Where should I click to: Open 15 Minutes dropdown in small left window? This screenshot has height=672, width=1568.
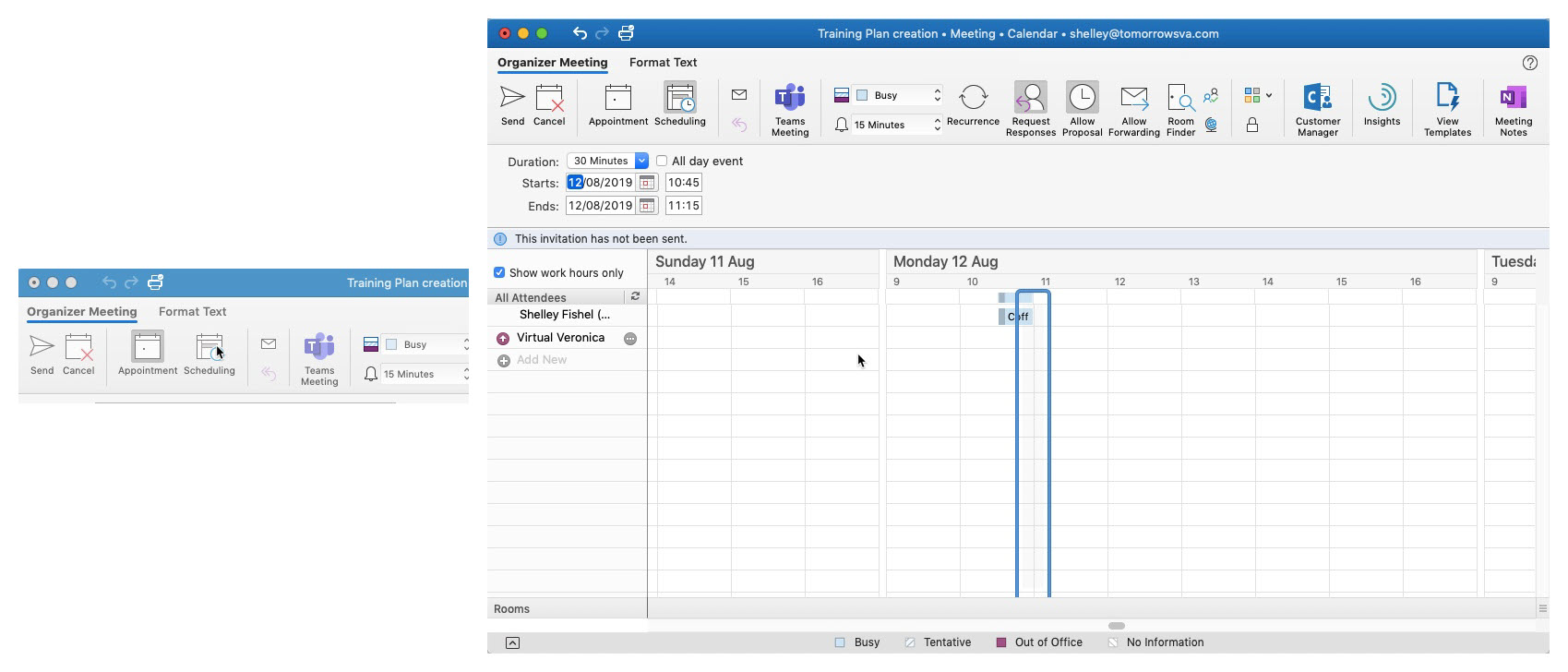tap(425, 374)
